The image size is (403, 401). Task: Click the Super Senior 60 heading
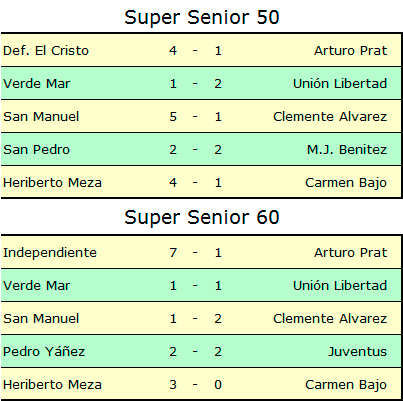[202, 218]
